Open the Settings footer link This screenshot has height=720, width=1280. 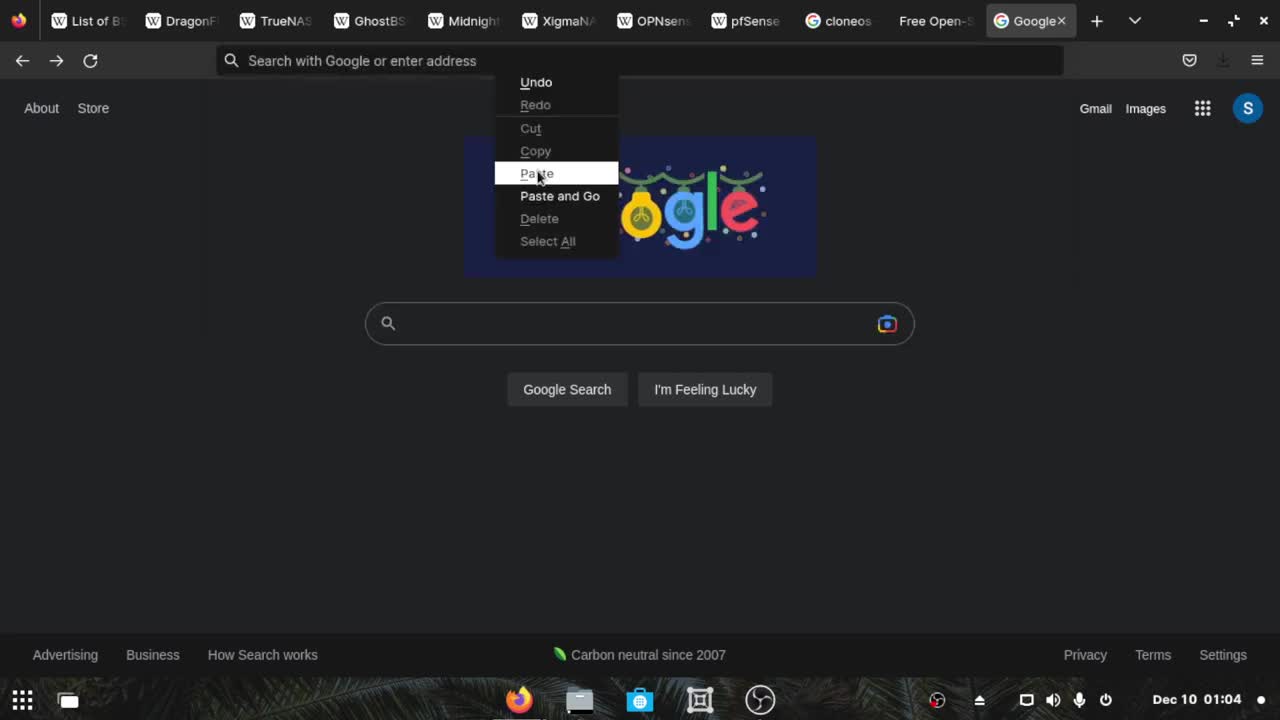click(x=1223, y=655)
